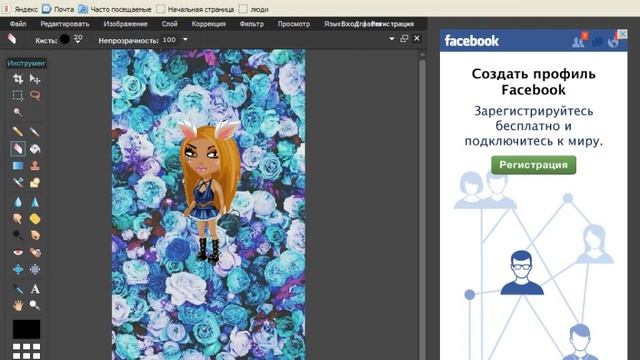Open the Слой menu
Image resolution: width=640 pixels, height=360 pixels.
click(x=169, y=24)
